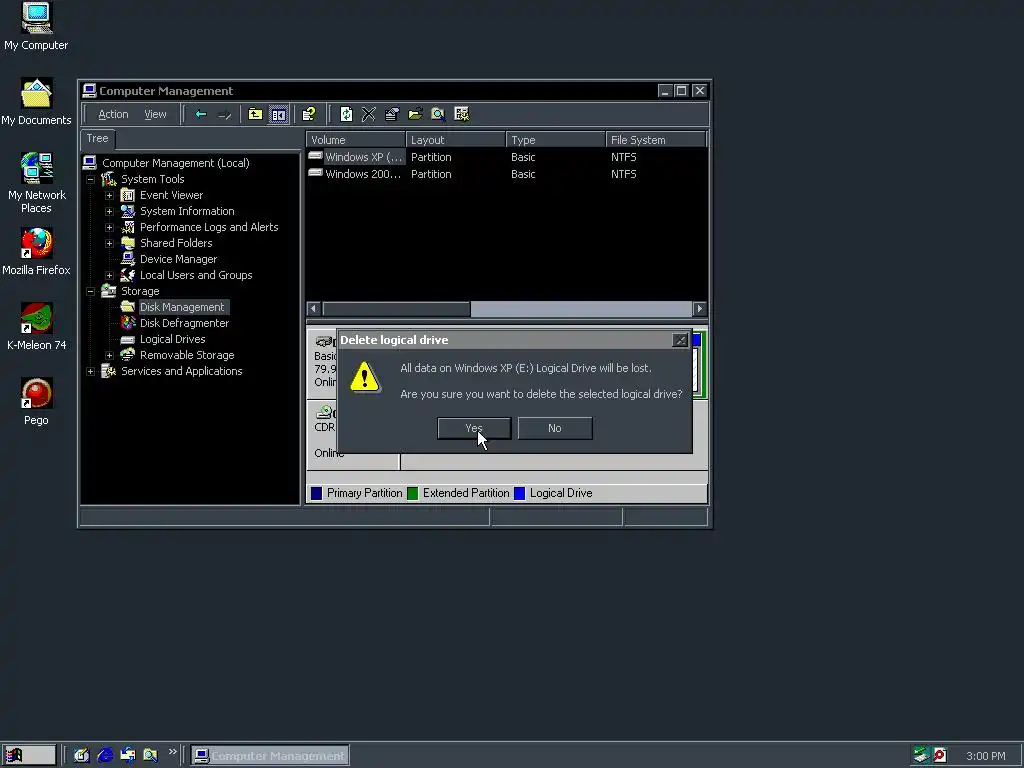Viewport: 1024px width, 768px height.
Task: Click the Properties toolbar icon
Action: 392,114
